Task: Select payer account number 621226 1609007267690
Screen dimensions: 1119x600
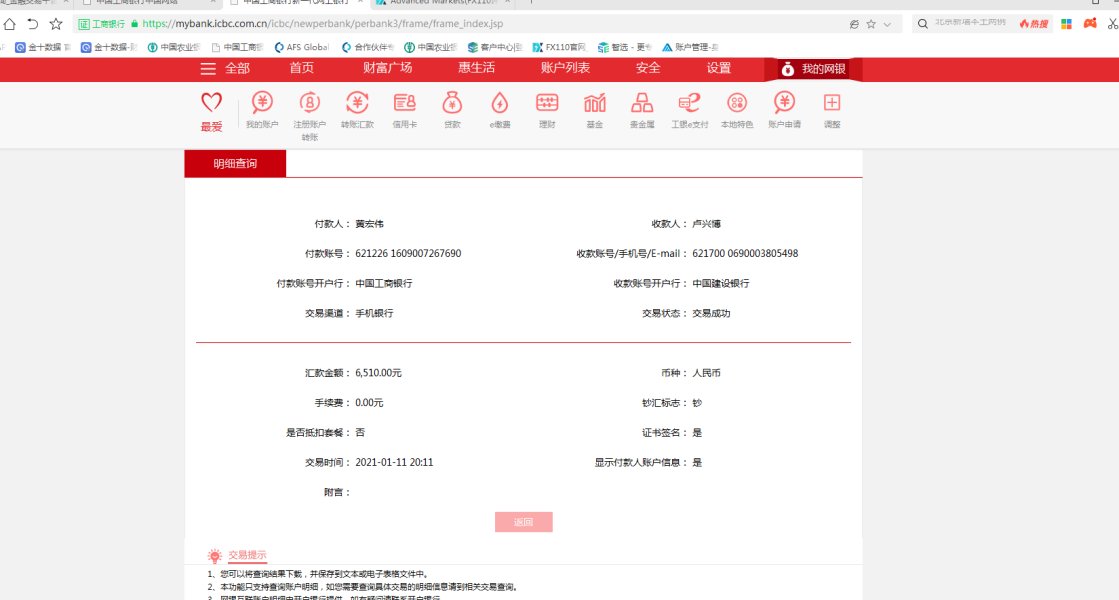Action: [x=408, y=253]
